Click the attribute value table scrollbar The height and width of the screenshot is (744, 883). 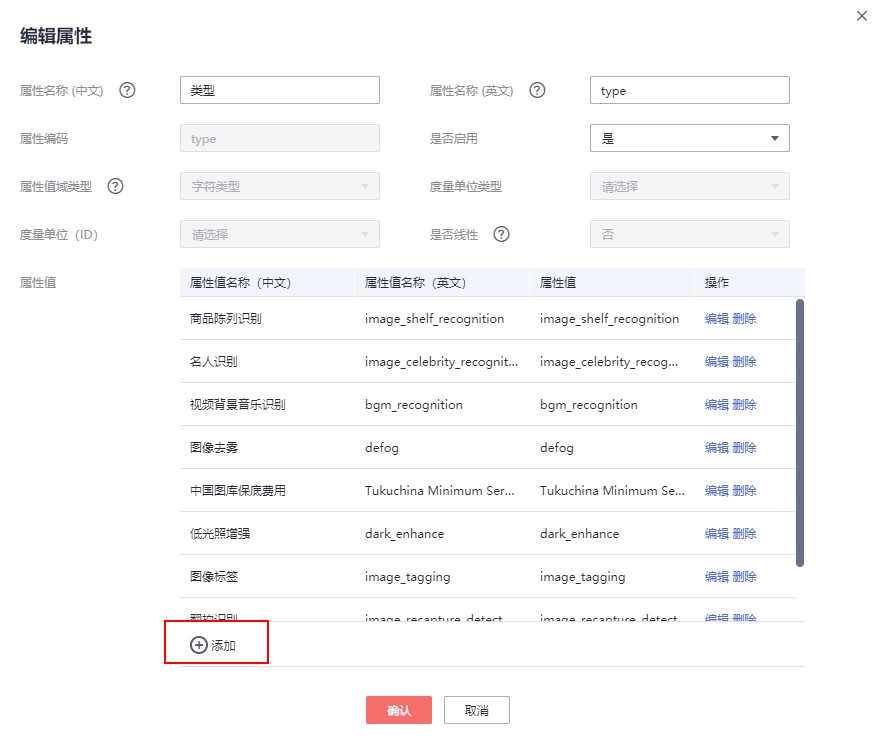click(800, 430)
